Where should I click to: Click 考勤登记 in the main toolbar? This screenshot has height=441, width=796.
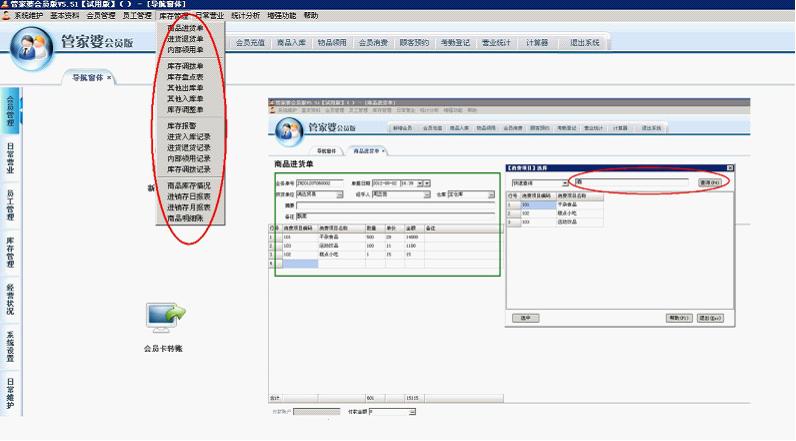pyautogui.click(x=455, y=43)
